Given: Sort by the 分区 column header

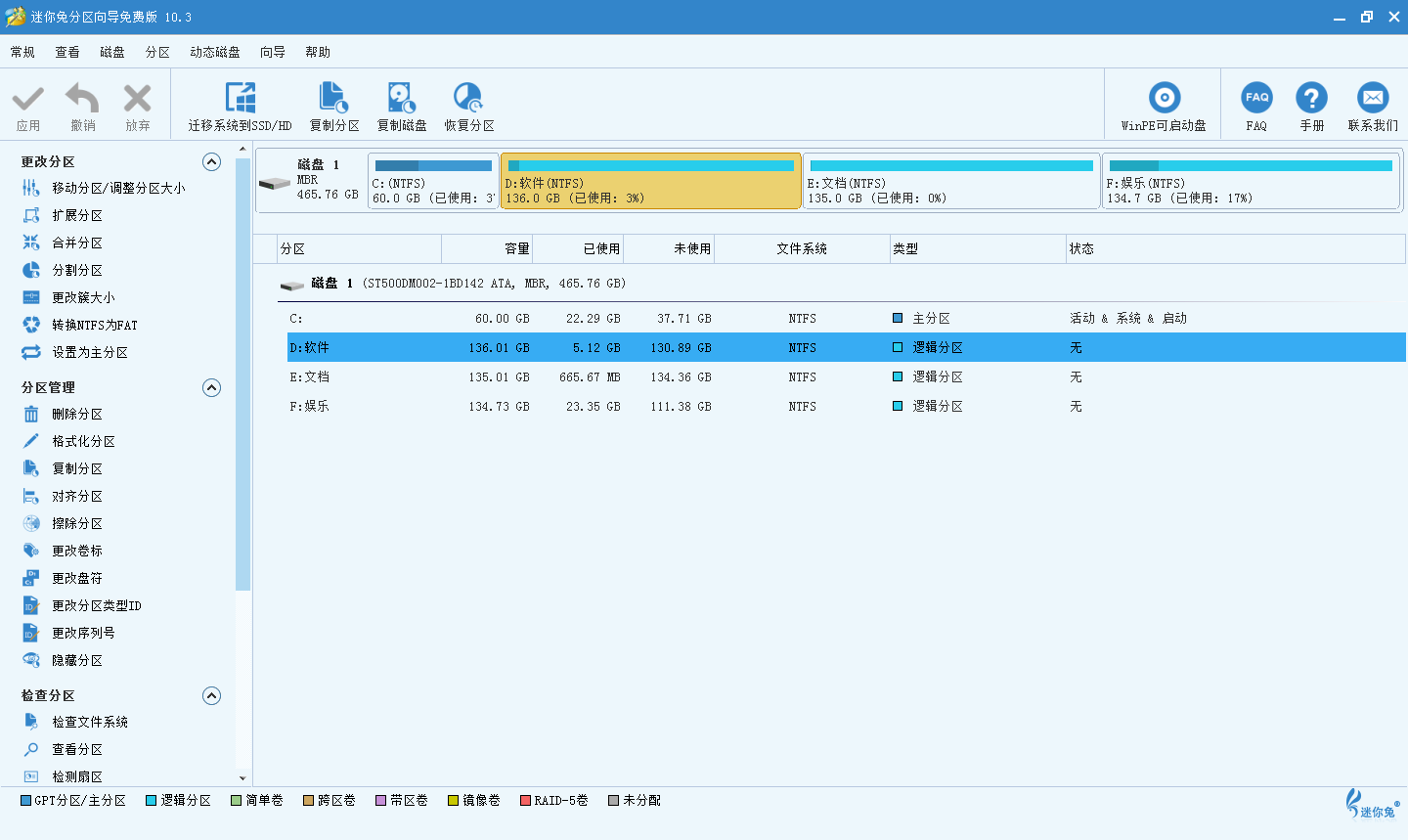Looking at the screenshot, I should tap(359, 248).
